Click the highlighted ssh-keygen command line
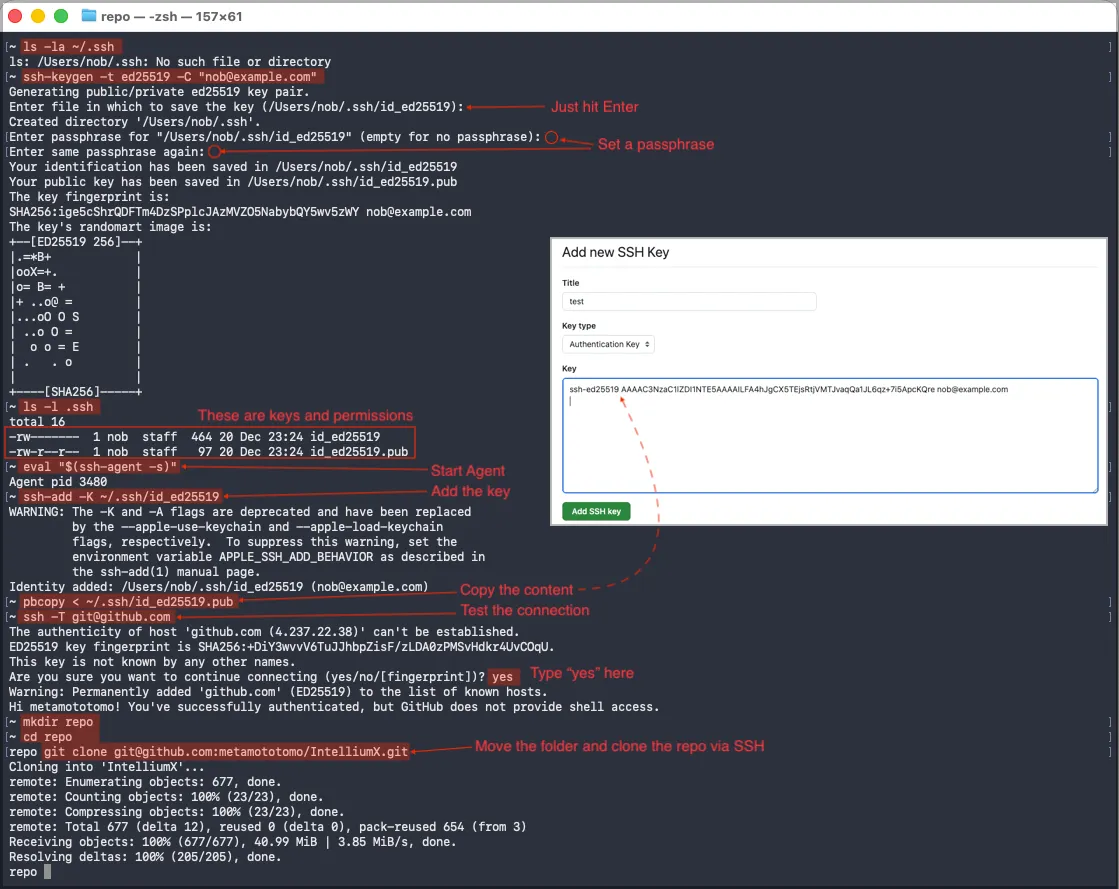 pyautogui.click(x=171, y=77)
